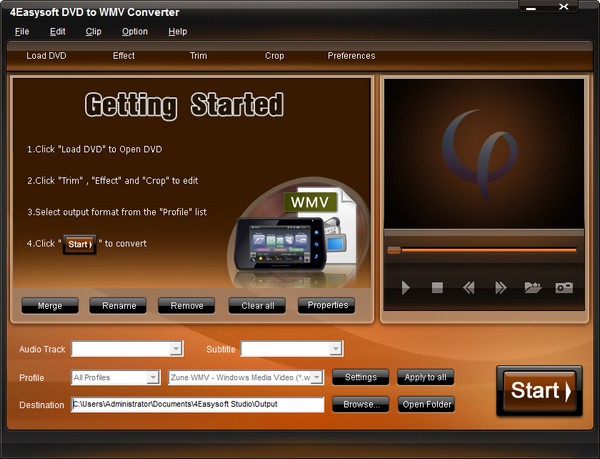The image size is (600, 459).
Task: Expand the Audio Track dropdown
Action: click(x=176, y=349)
